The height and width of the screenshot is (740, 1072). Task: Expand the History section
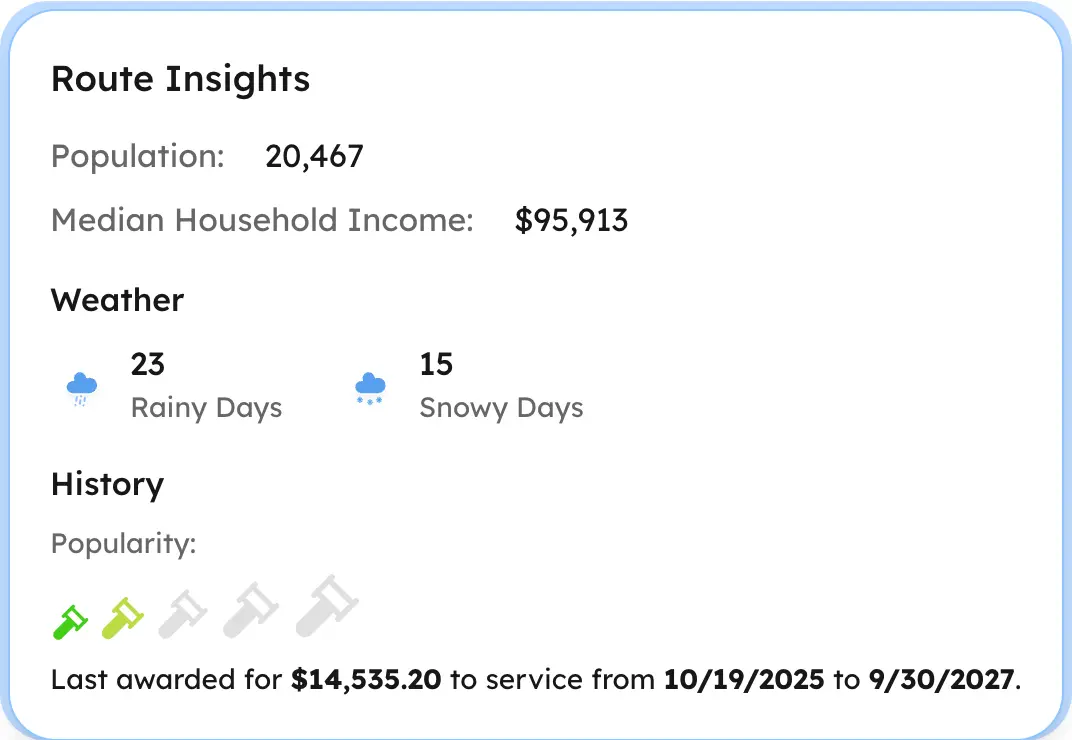click(x=107, y=484)
